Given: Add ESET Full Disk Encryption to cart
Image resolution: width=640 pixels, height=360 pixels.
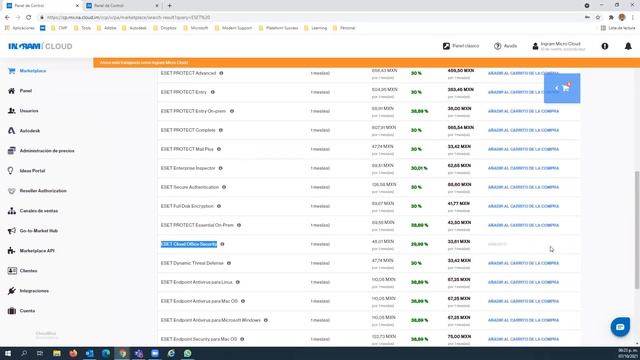Looking at the screenshot, I should point(523,206).
